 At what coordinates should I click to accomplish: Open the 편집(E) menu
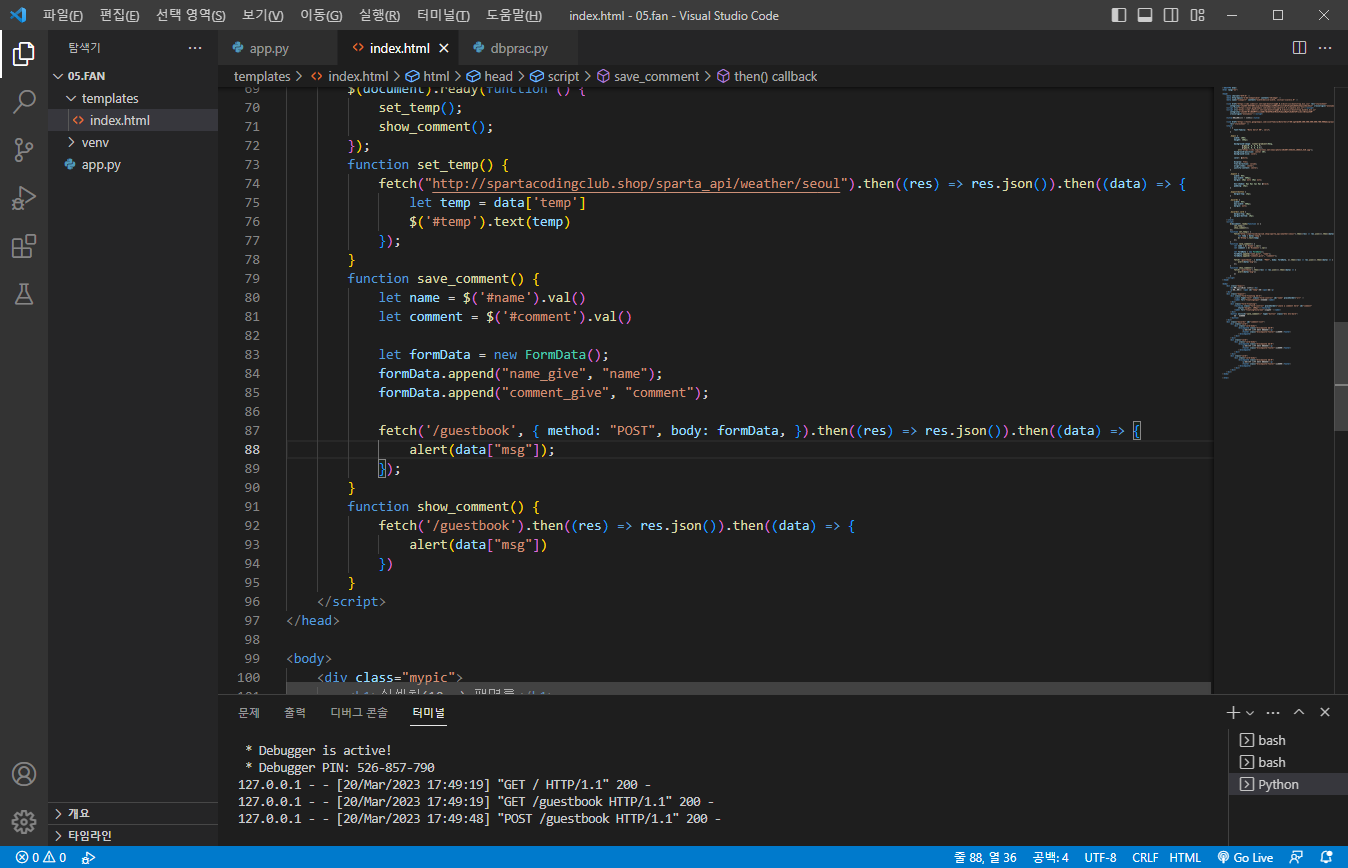(x=120, y=15)
